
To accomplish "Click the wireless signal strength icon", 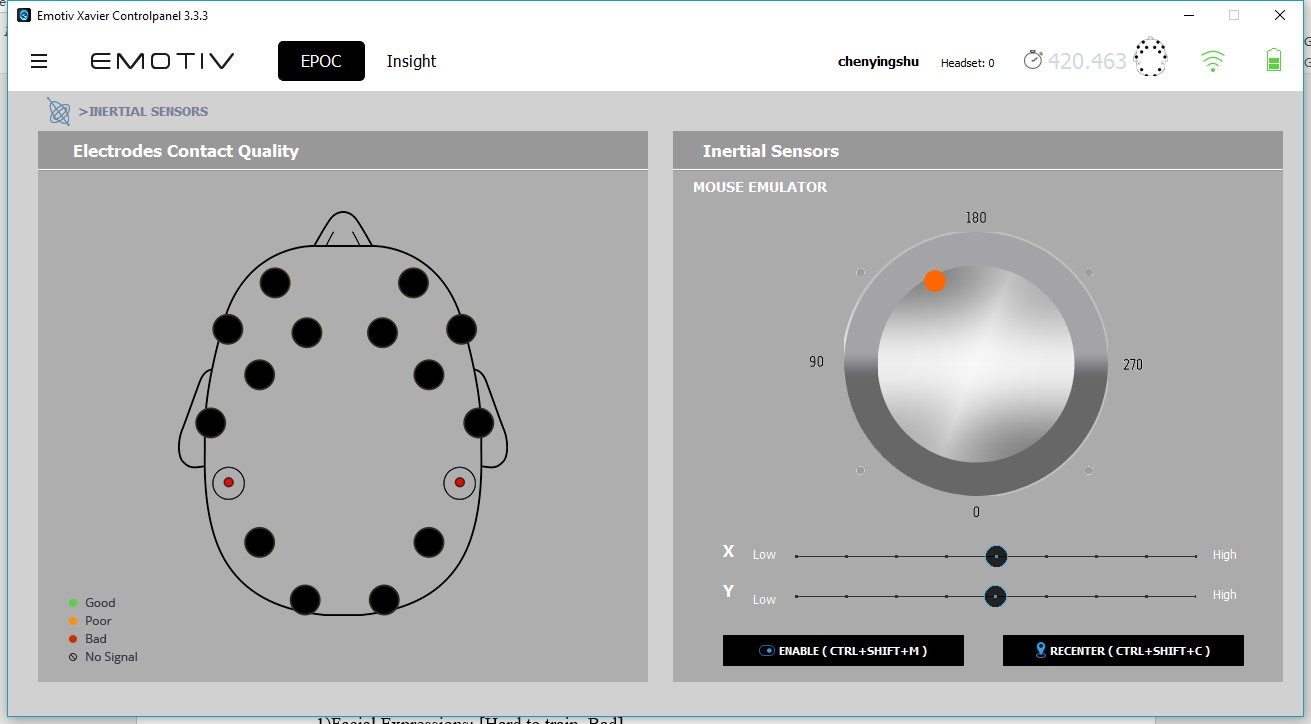I will [x=1212, y=61].
